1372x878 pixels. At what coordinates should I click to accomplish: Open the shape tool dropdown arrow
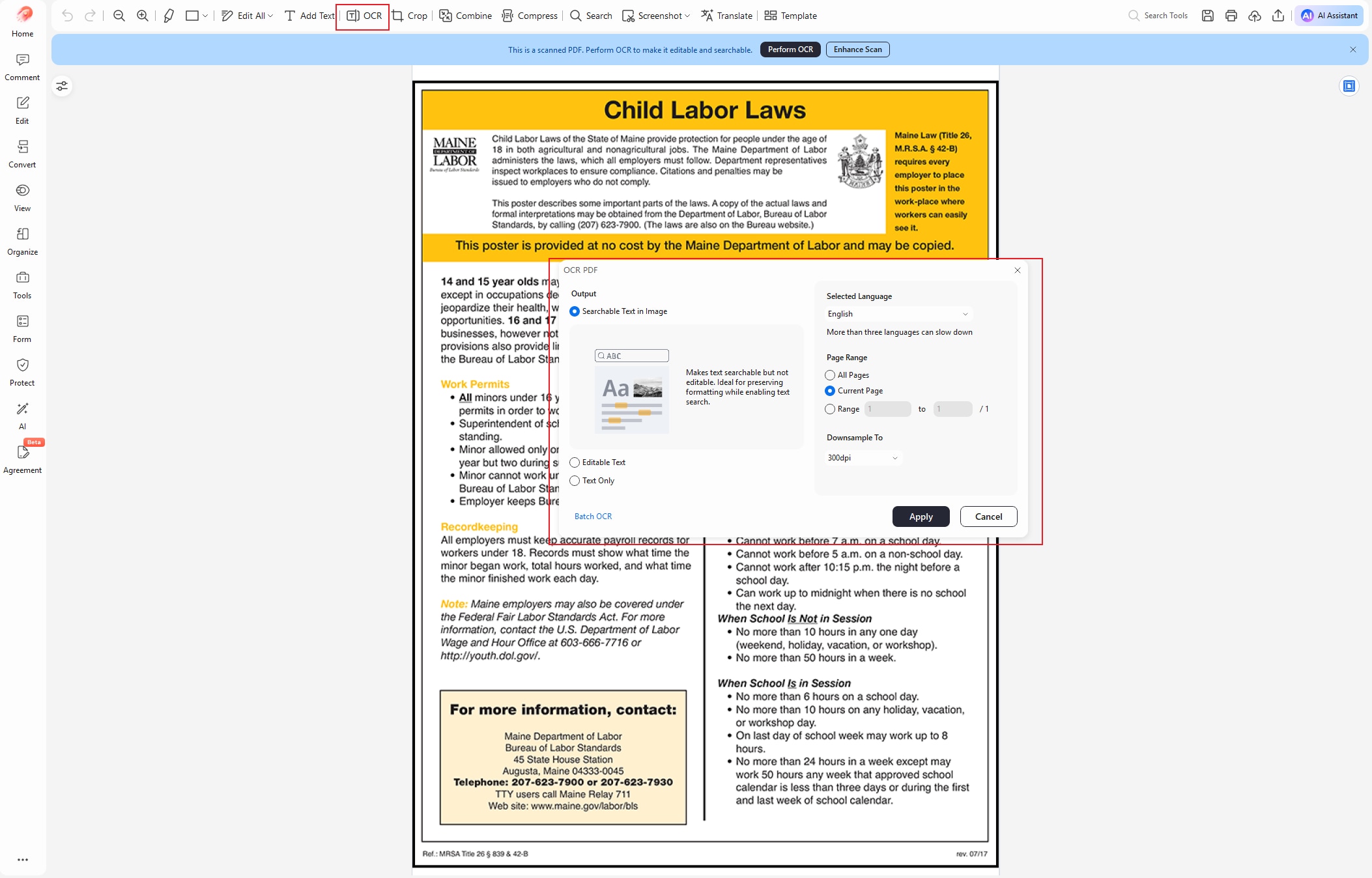coord(205,16)
